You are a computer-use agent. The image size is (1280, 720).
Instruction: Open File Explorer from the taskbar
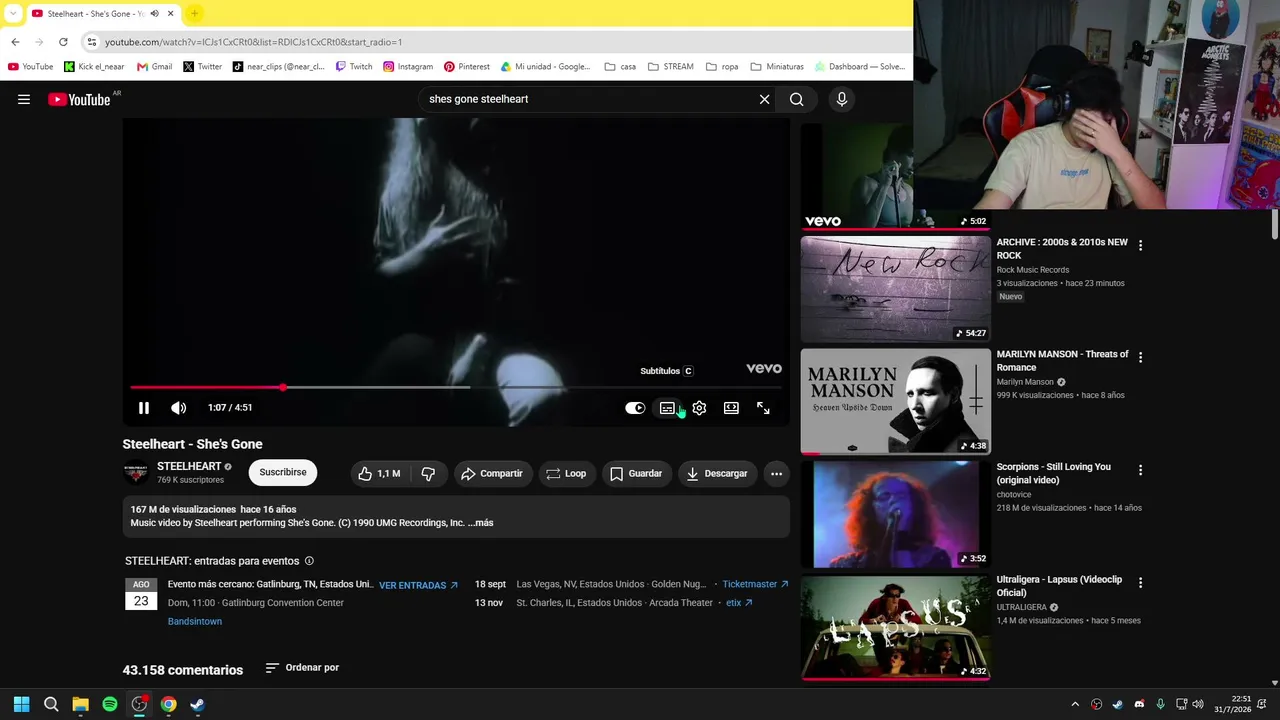(80, 704)
